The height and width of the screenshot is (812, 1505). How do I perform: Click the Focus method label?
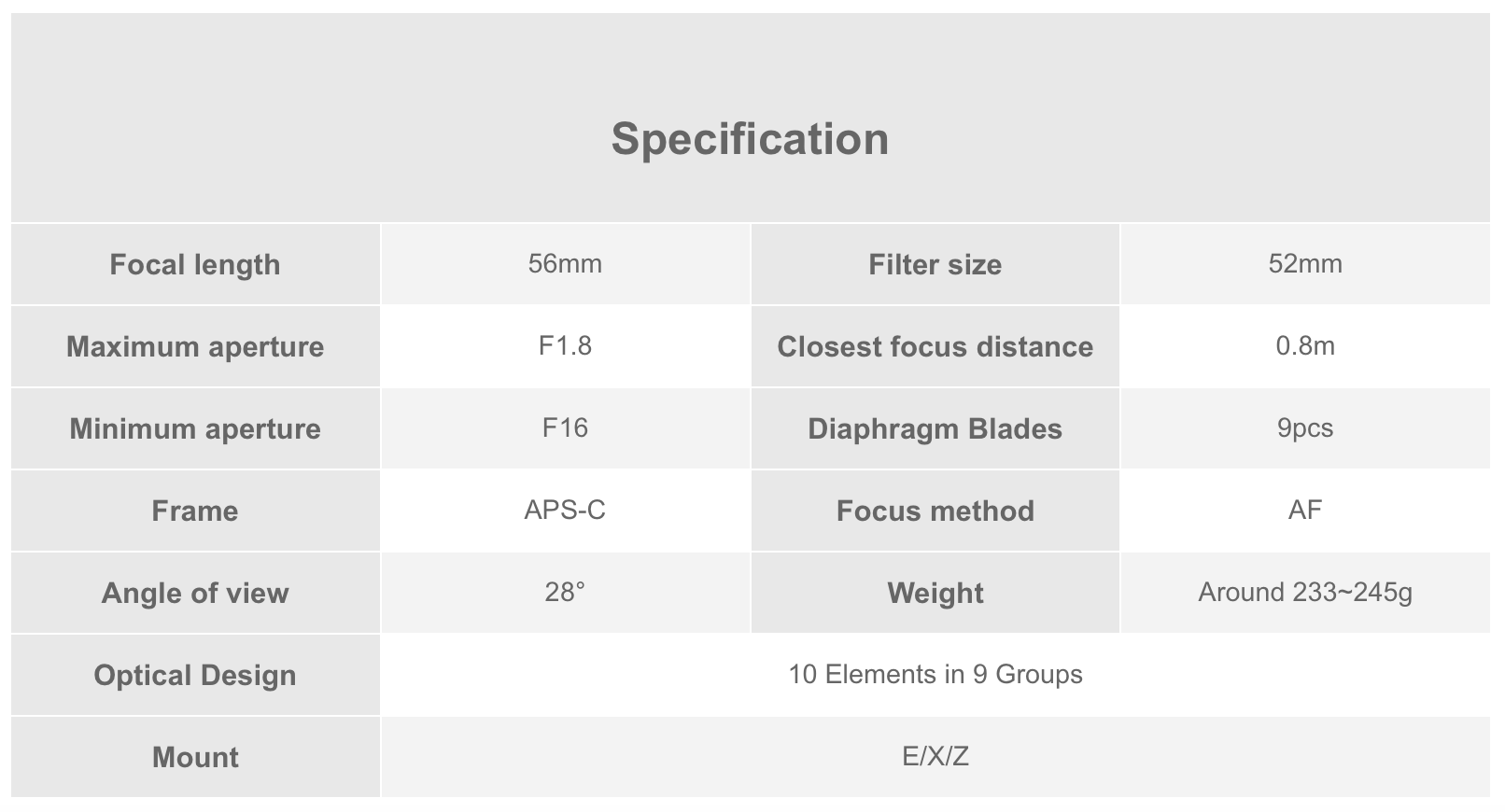tap(935, 511)
